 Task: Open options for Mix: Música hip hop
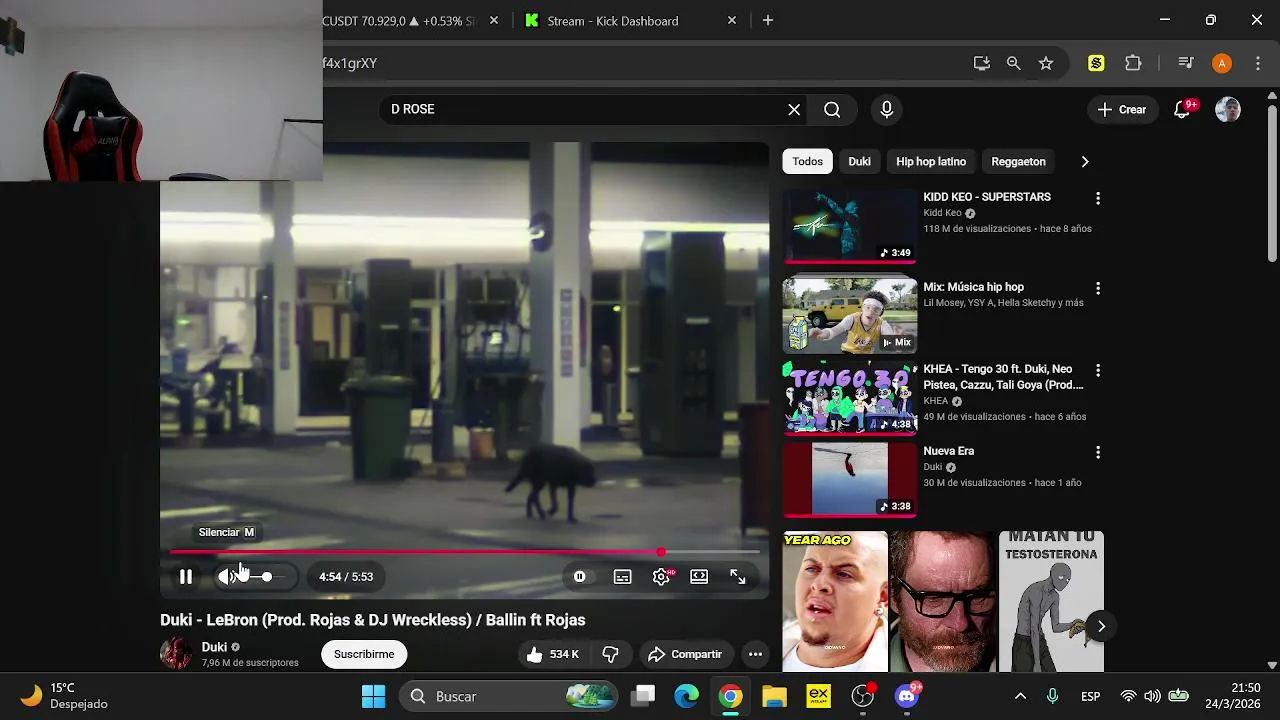click(x=1098, y=288)
